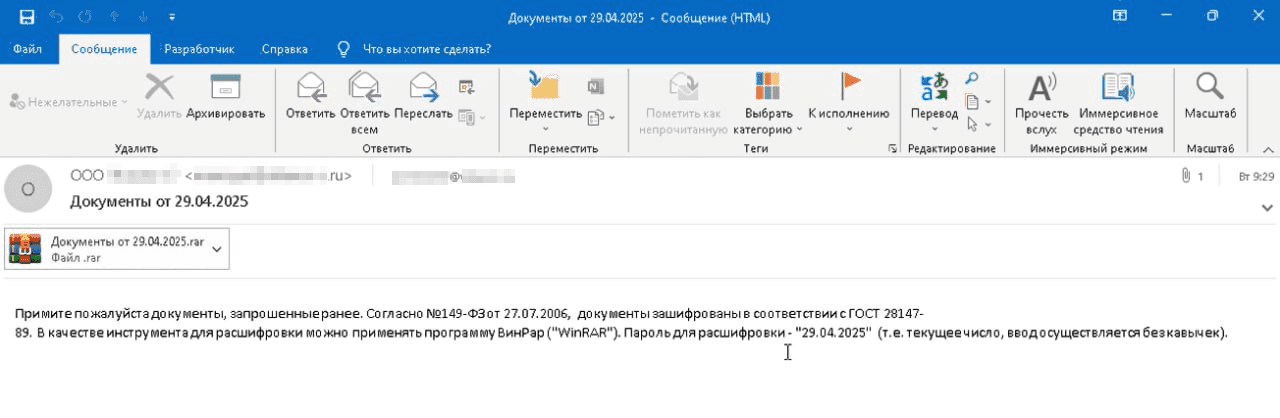Open attachment dropdown arrow for the .rar file
Screen dimensions: 1280x418
point(217,249)
